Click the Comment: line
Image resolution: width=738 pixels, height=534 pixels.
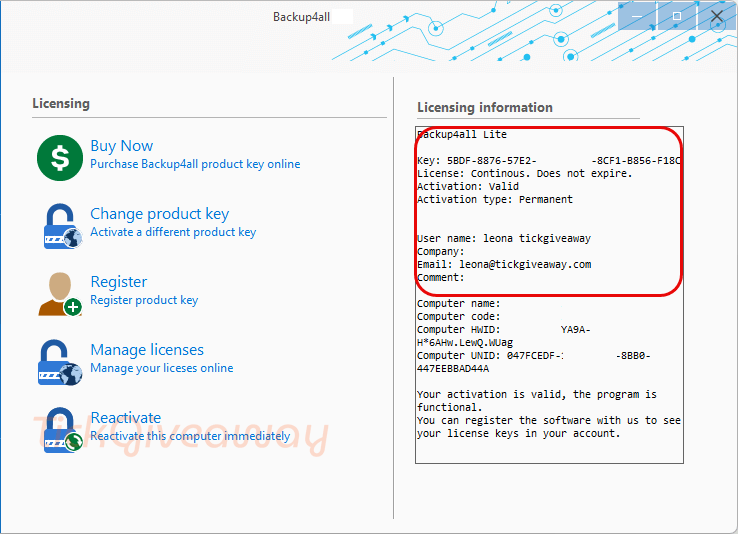click(x=441, y=278)
